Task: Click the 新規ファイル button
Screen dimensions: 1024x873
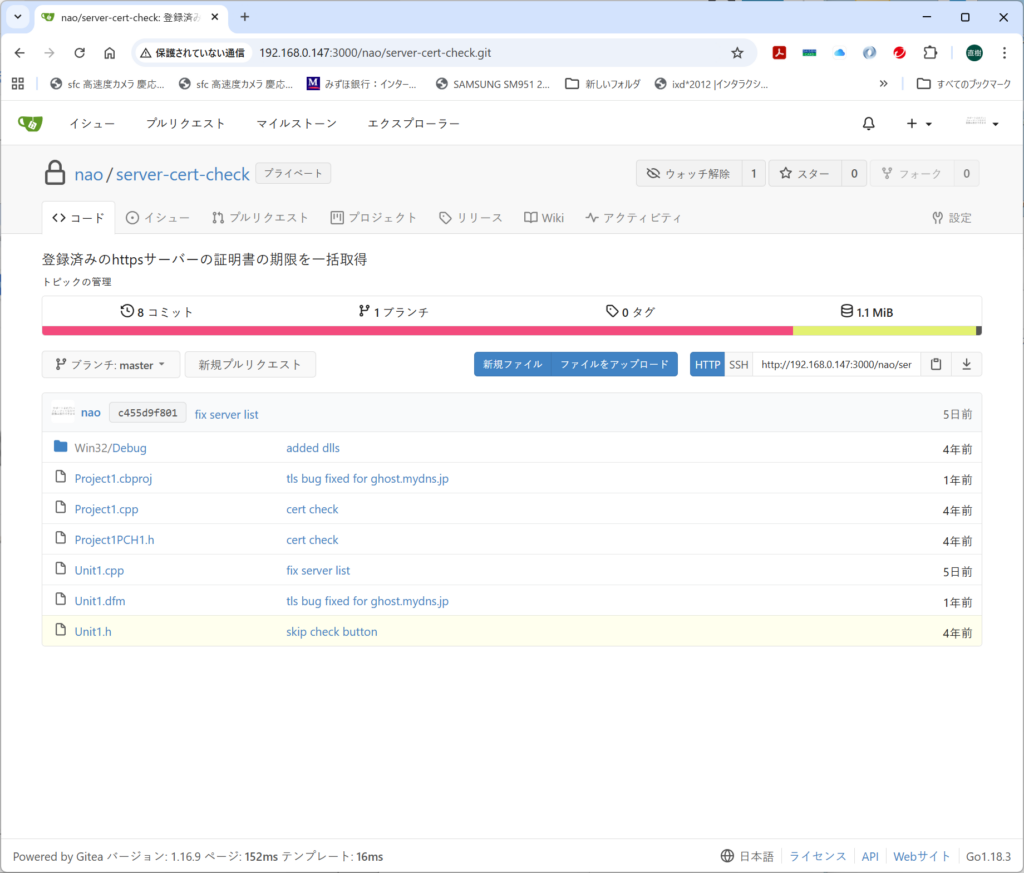Action: pos(512,365)
